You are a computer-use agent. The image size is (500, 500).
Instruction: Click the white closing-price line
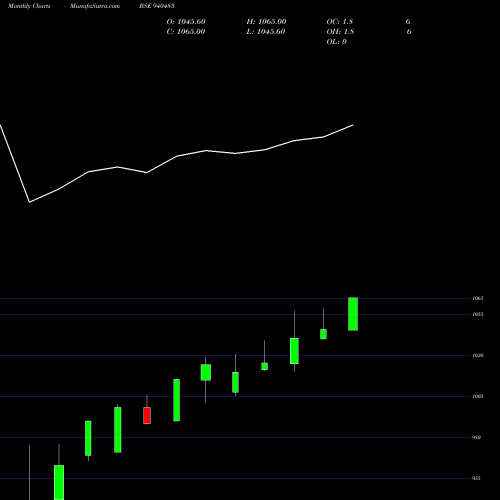coord(177,156)
